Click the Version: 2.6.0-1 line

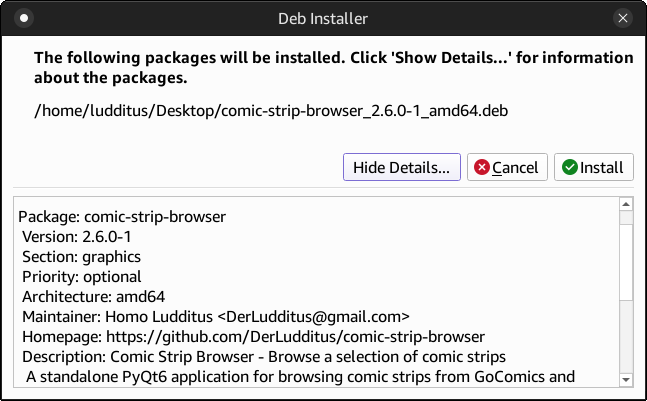pyautogui.click(x=77, y=237)
